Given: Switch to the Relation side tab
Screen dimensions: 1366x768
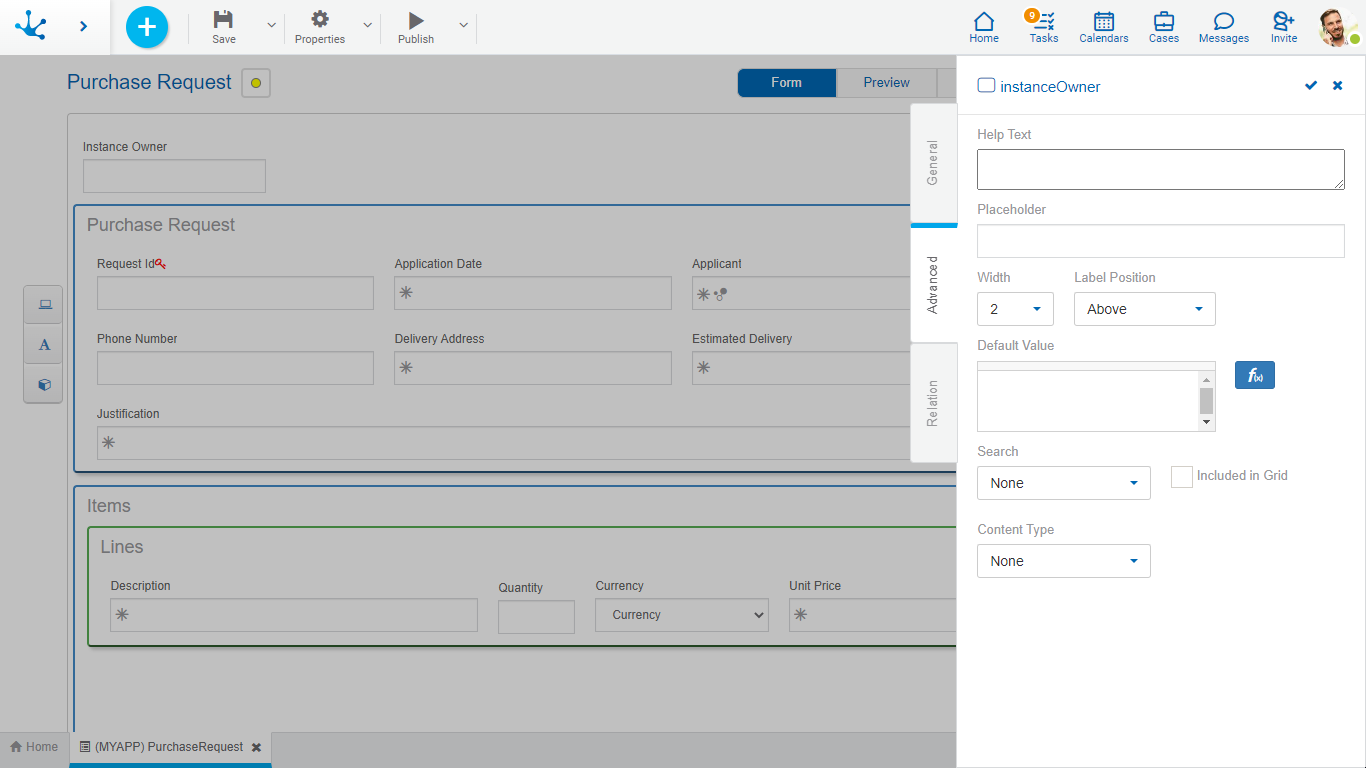Looking at the screenshot, I should (933, 403).
